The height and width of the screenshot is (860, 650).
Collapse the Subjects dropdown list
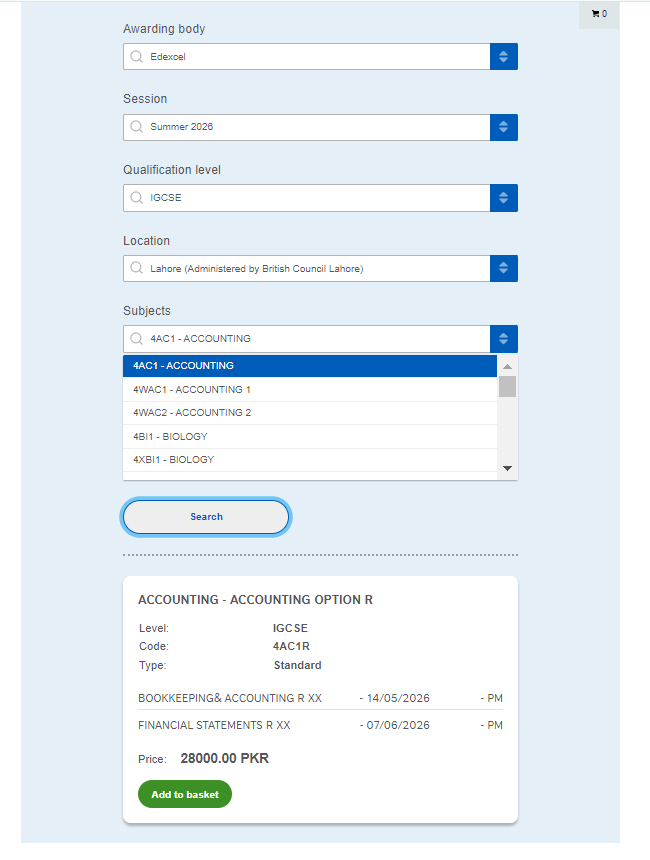[503, 339]
